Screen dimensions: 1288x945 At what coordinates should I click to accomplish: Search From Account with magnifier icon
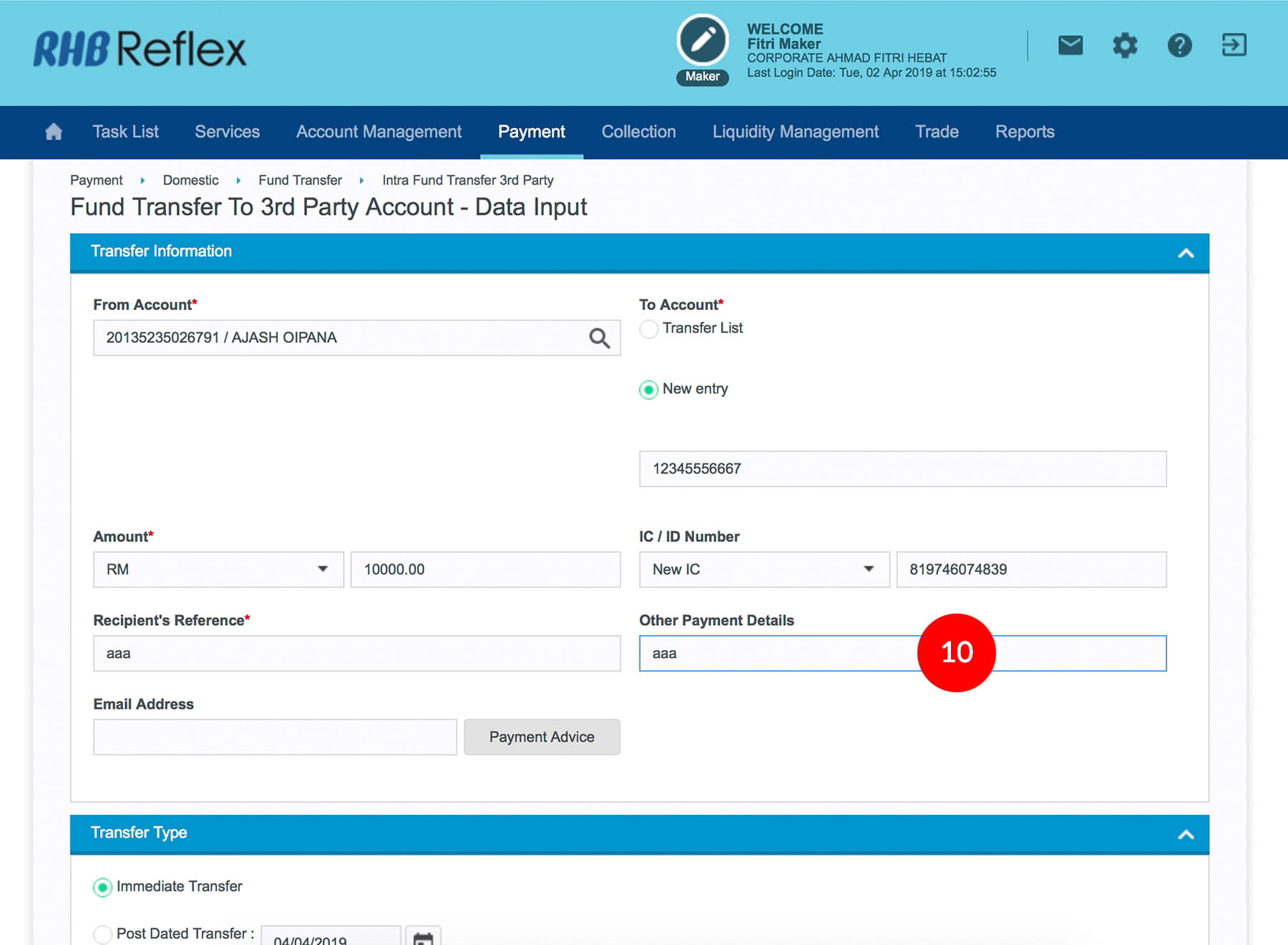(x=599, y=338)
